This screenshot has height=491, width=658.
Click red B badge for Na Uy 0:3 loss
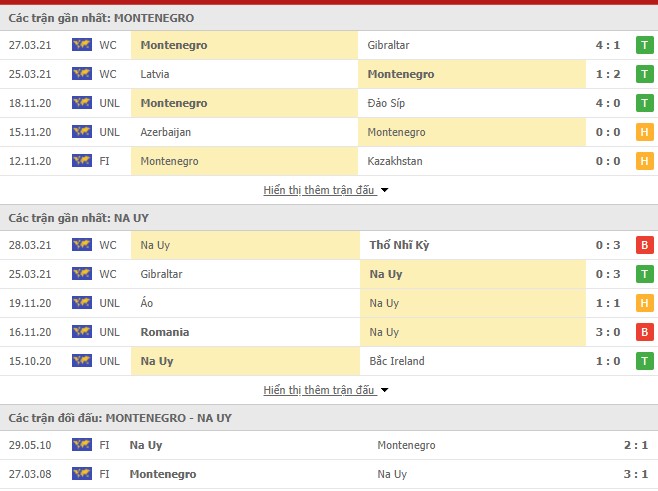point(644,245)
